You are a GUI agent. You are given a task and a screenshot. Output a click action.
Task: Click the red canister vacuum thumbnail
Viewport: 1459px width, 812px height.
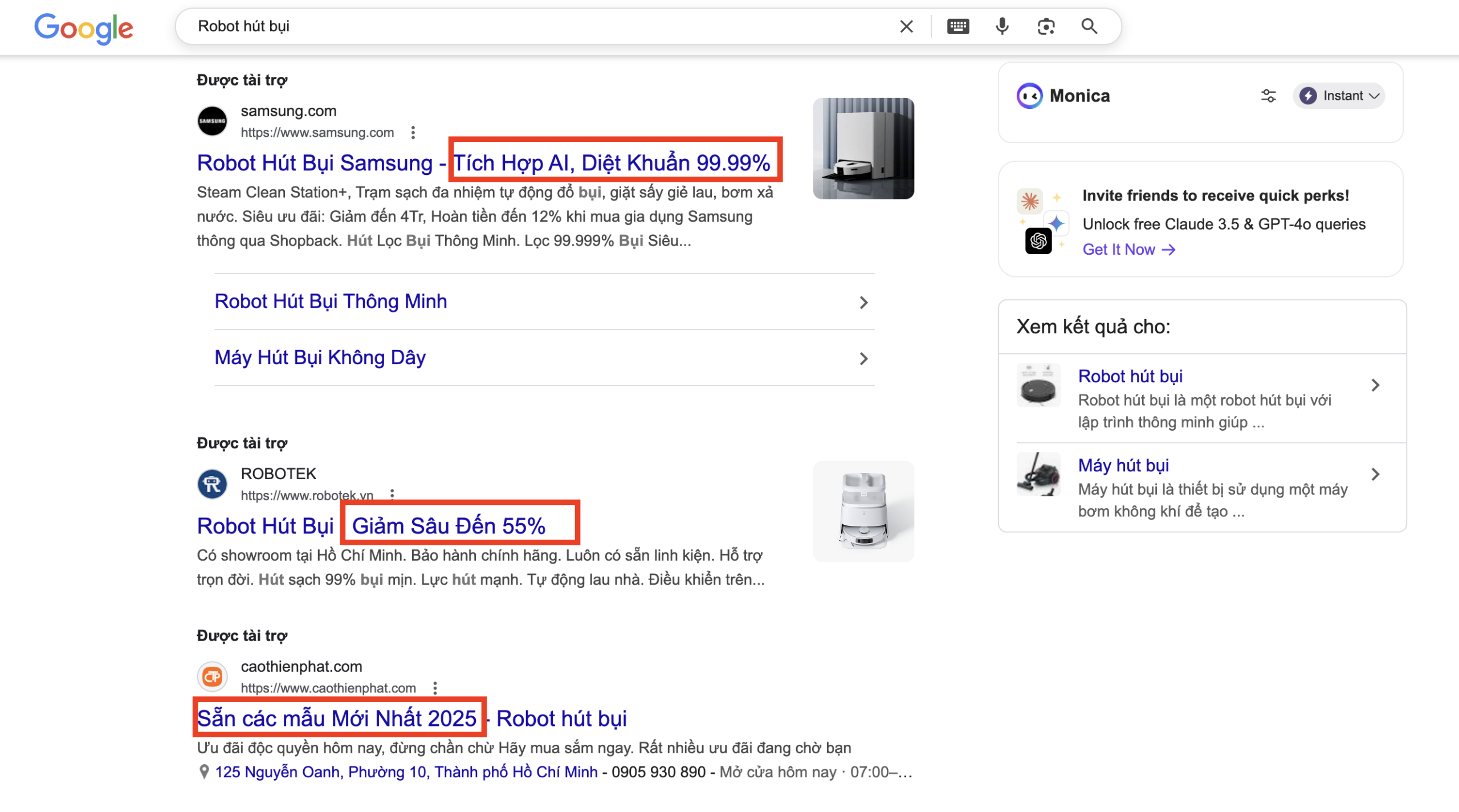click(x=1038, y=475)
